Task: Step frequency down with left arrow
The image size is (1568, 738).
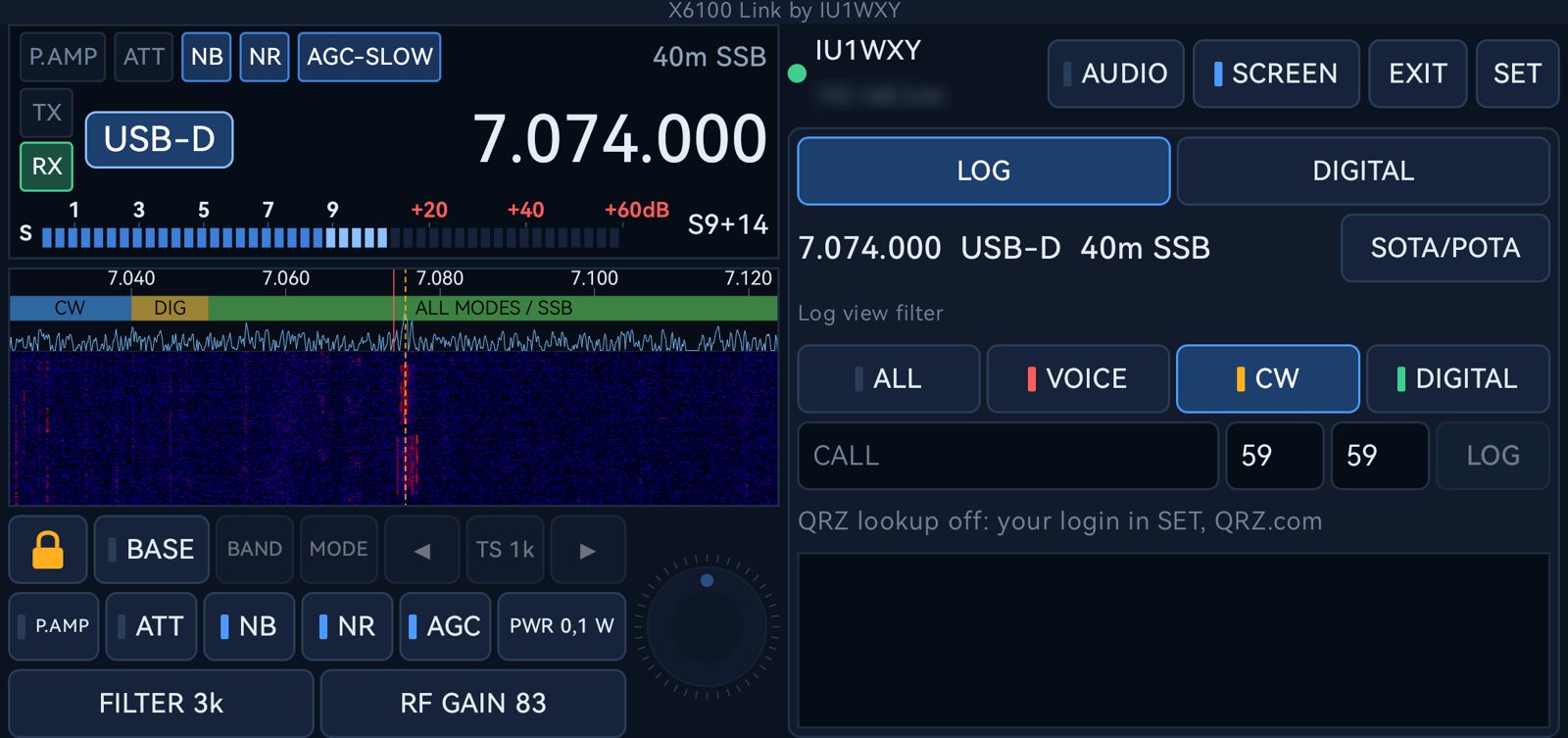Action: [422, 550]
